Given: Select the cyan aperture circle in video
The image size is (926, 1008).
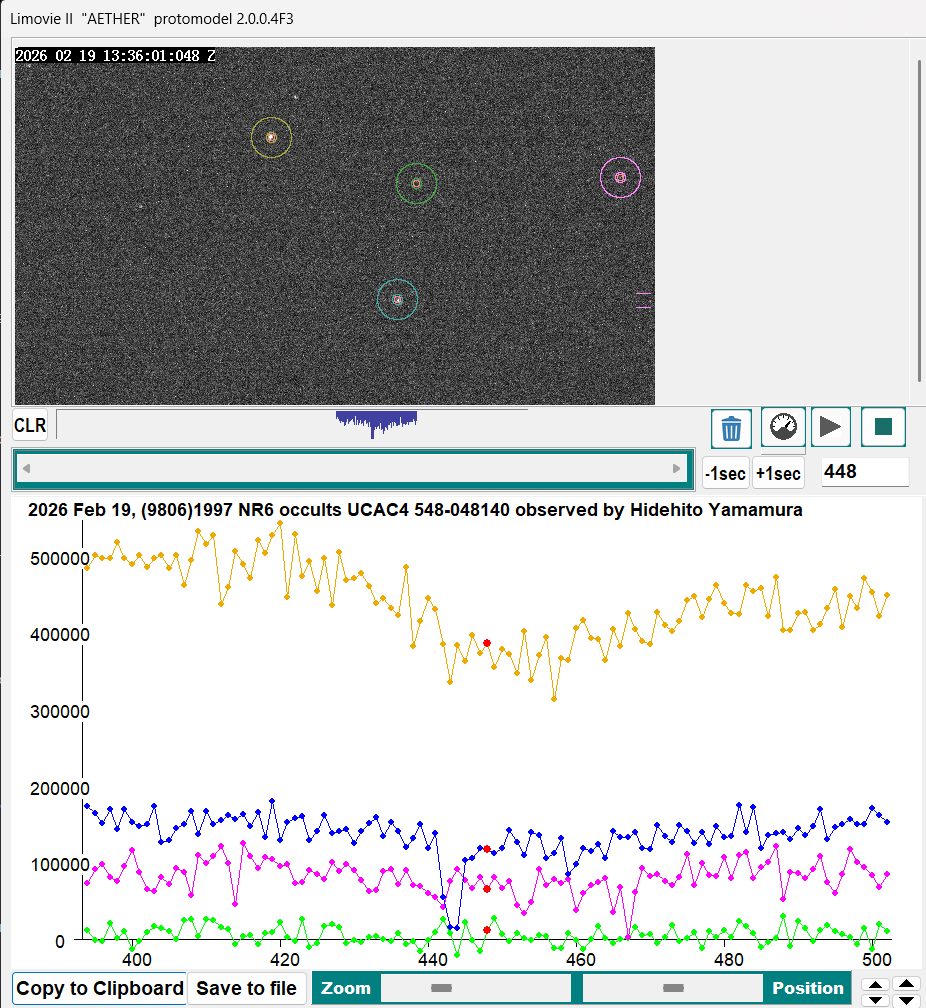Looking at the screenshot, I should tap(397, 299).
